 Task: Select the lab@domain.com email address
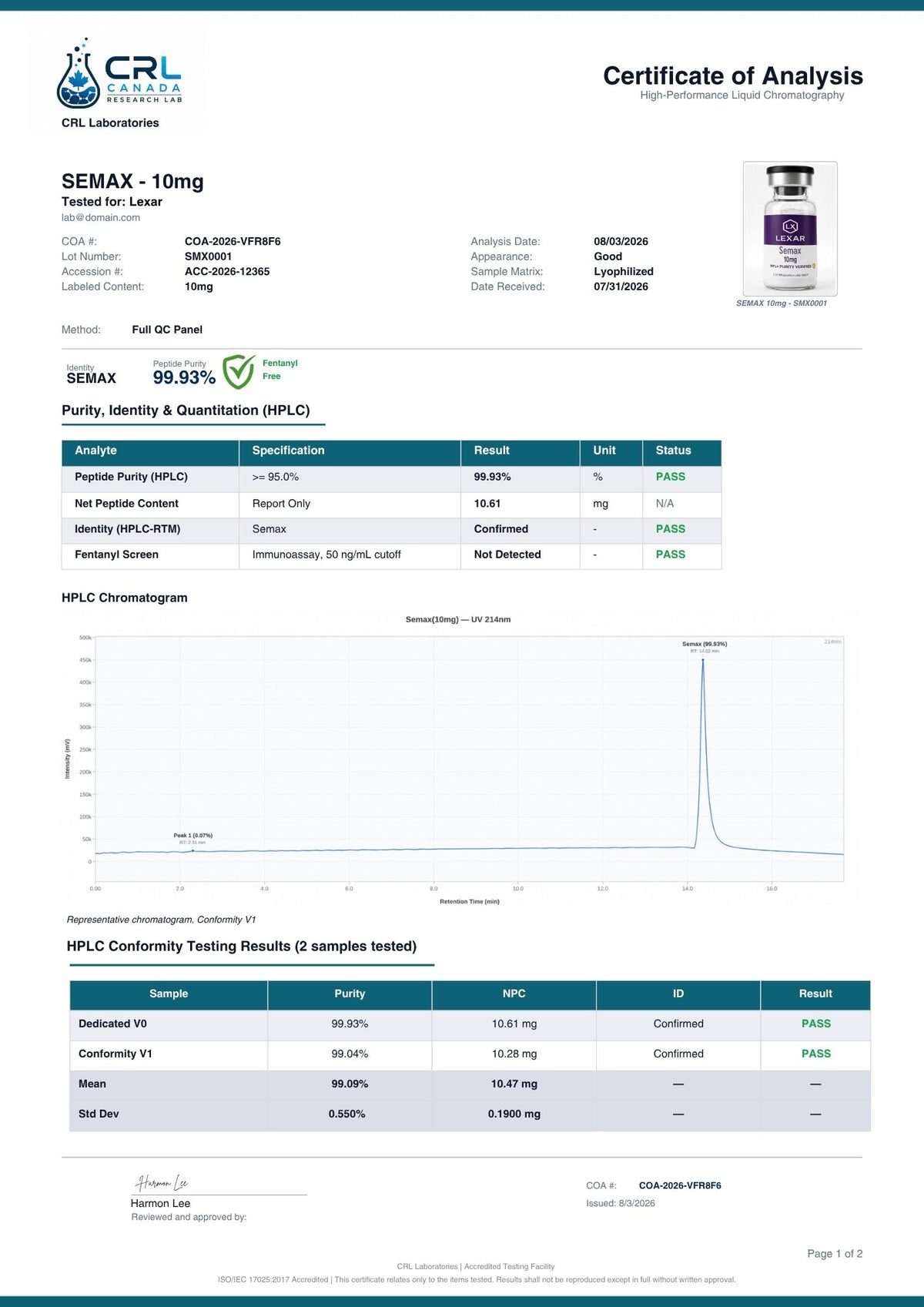tap(101, 218)
